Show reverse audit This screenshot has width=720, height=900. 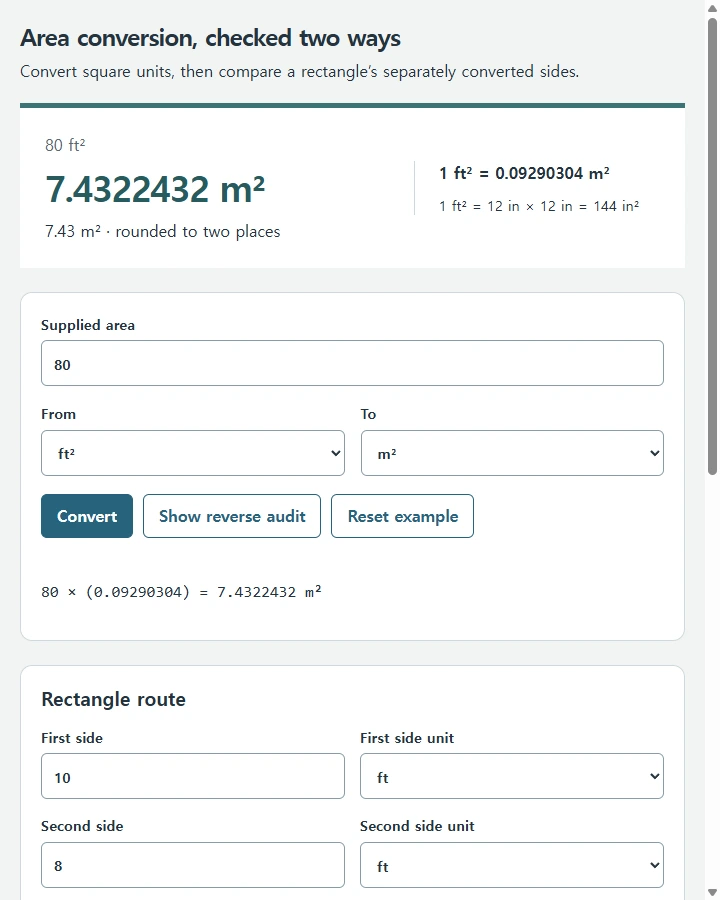(232, 516)
